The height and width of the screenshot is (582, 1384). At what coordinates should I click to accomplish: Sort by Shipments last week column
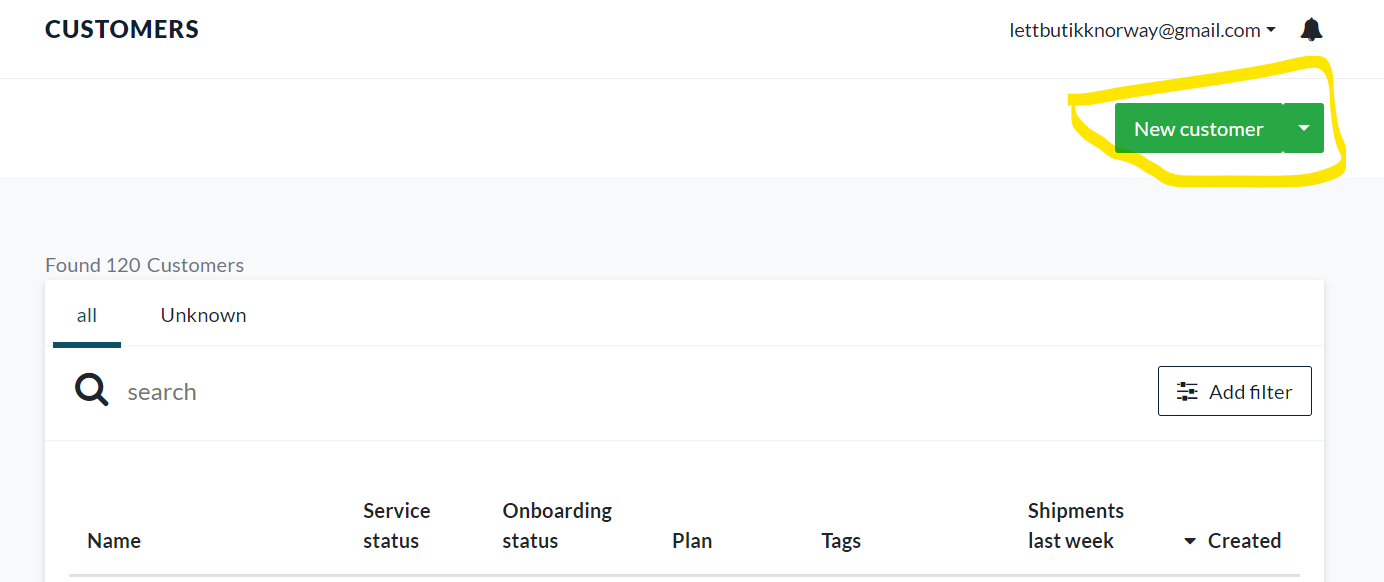click(1075, 526)
